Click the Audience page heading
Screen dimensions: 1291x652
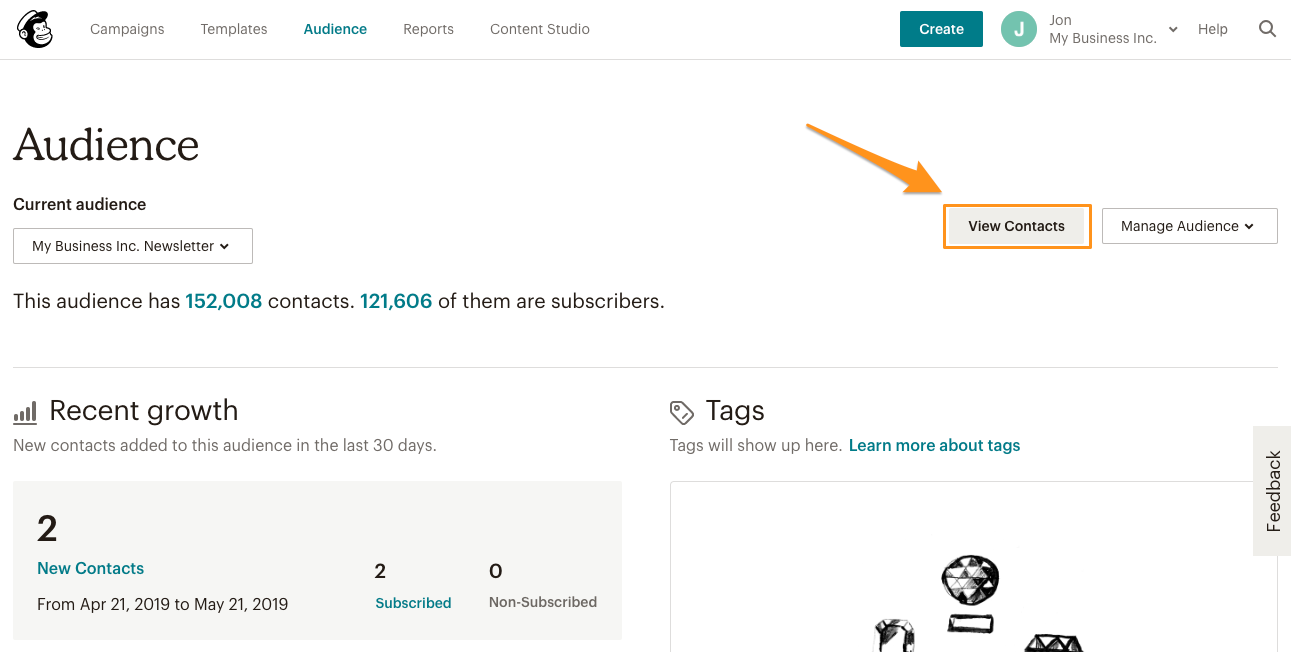point(106,145)
